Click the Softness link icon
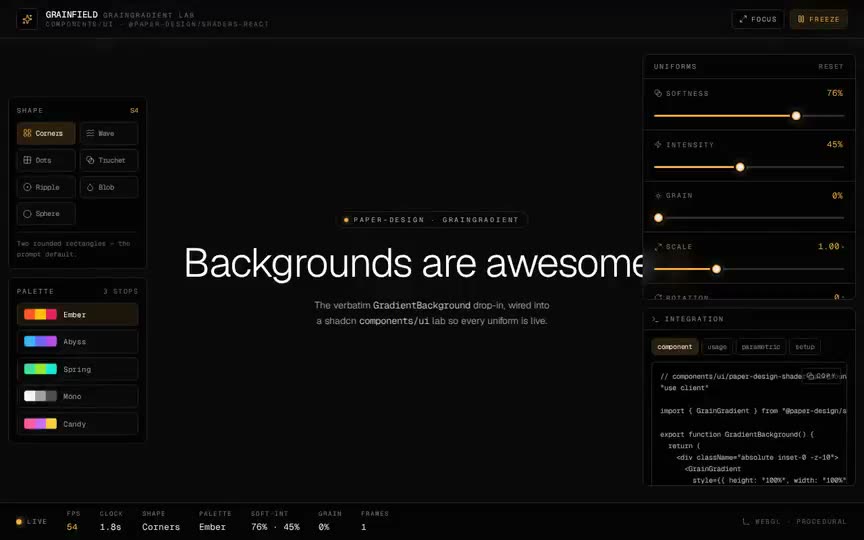The height and width of the screenshot is (540, 864). (658, 93)
